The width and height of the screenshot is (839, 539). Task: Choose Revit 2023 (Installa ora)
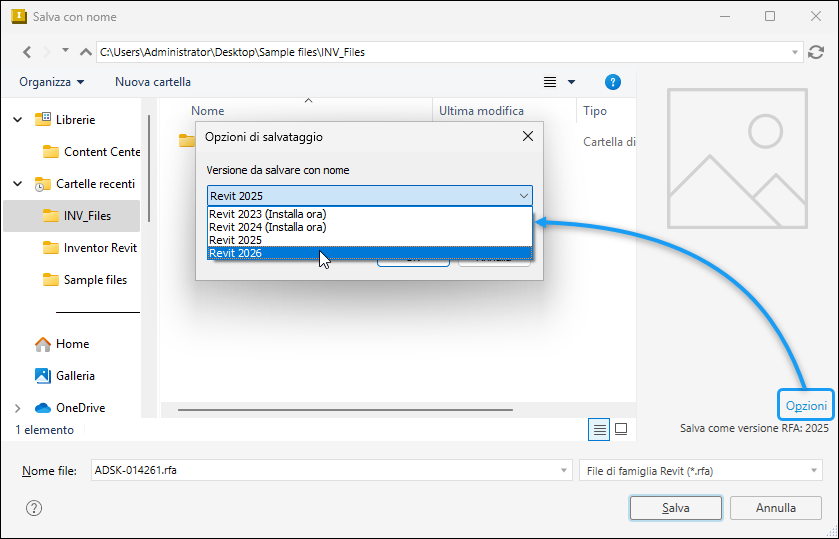(x=370, y=214)
